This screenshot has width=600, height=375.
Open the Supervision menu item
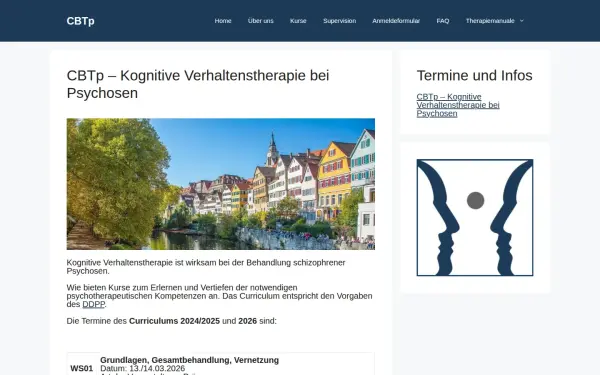pyautogui.click(x=339, y=21)
